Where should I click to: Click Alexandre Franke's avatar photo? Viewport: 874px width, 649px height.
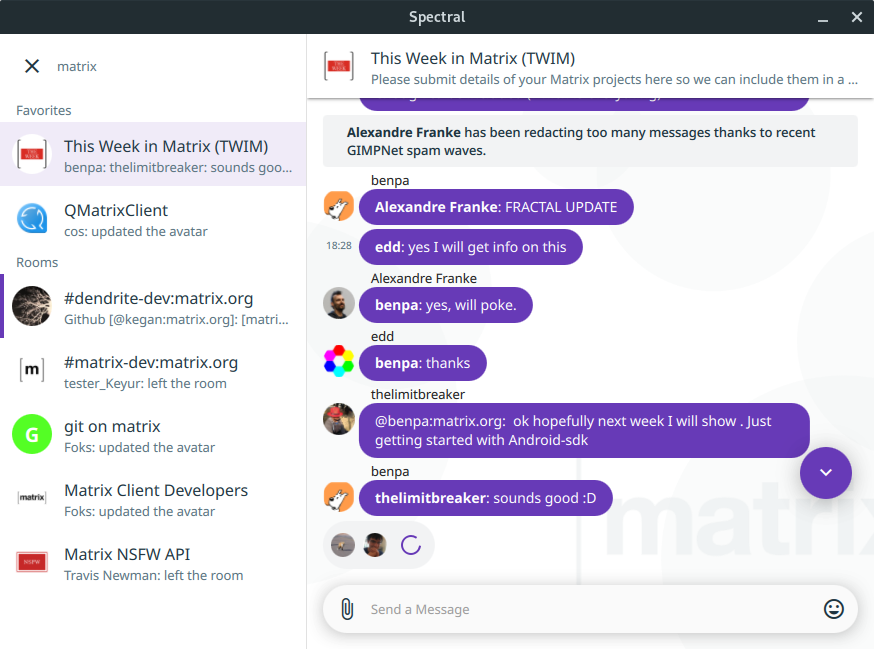pos(339,304)
